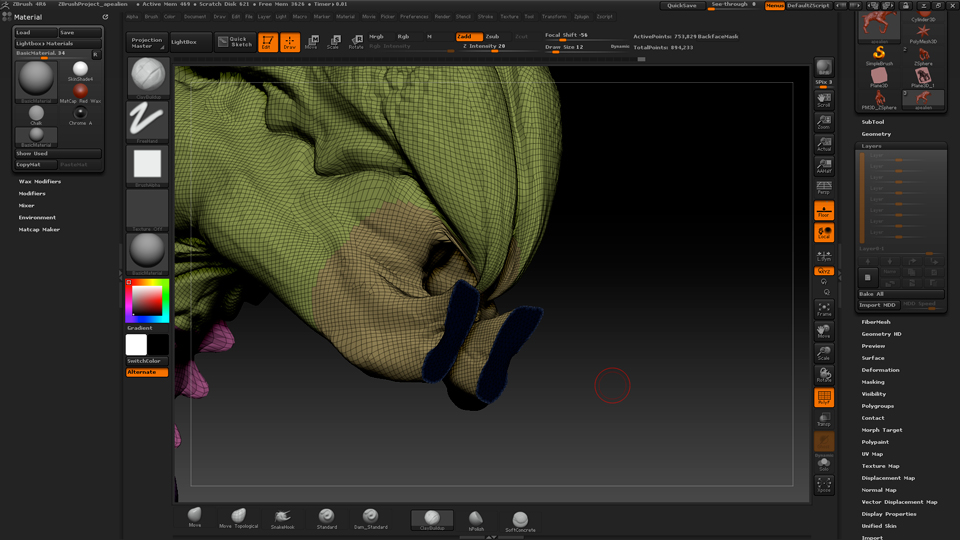Click the QuickSave button

click(682, 6)
